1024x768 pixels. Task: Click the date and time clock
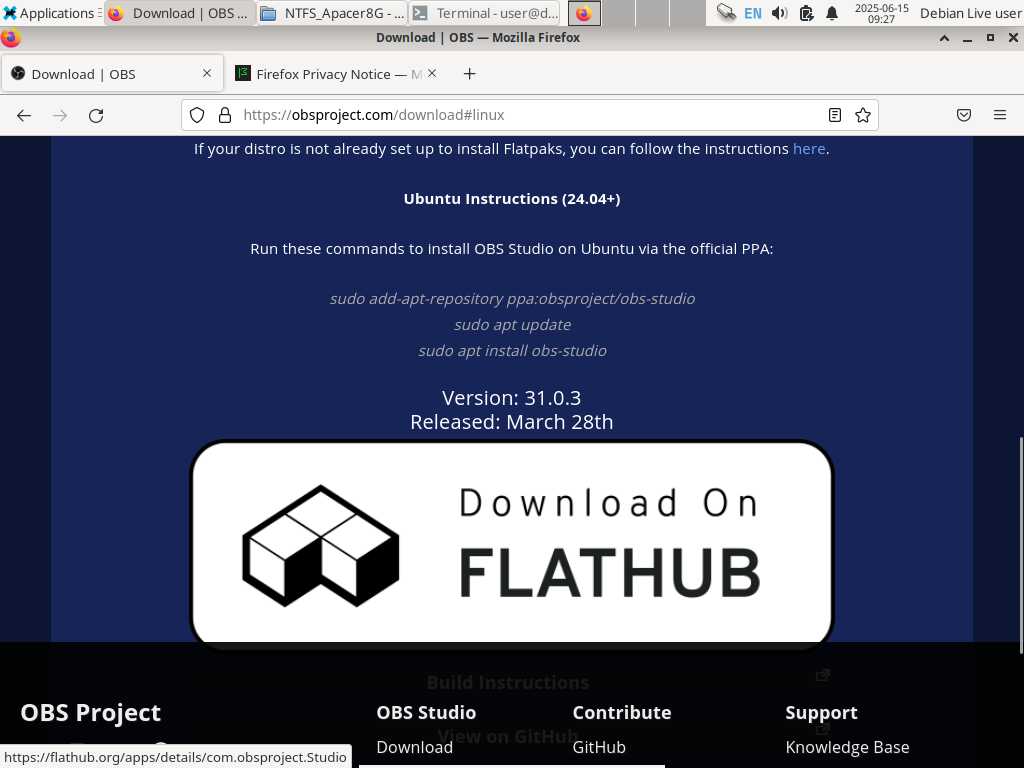882,13
